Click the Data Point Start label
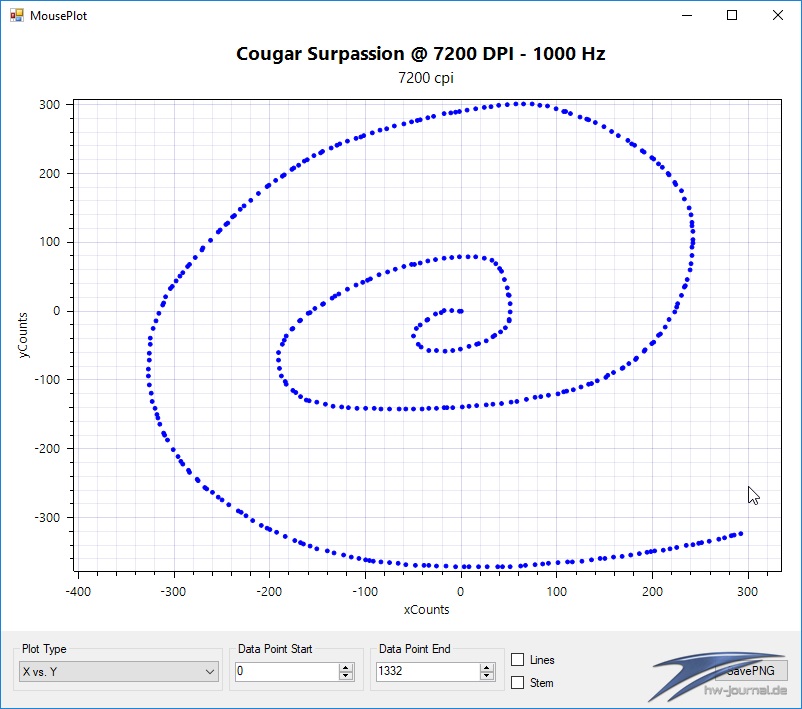 pos(275,649)
